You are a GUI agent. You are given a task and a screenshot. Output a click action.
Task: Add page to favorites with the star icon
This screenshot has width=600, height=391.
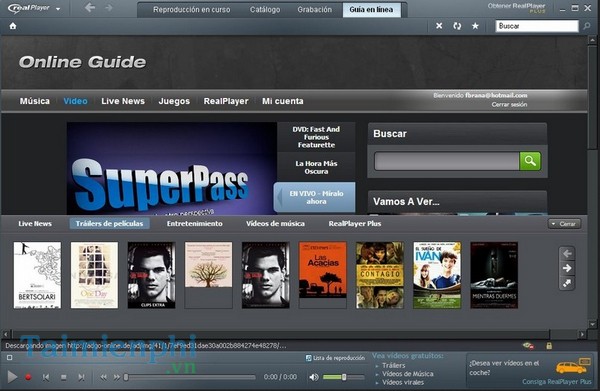point(475,26)
